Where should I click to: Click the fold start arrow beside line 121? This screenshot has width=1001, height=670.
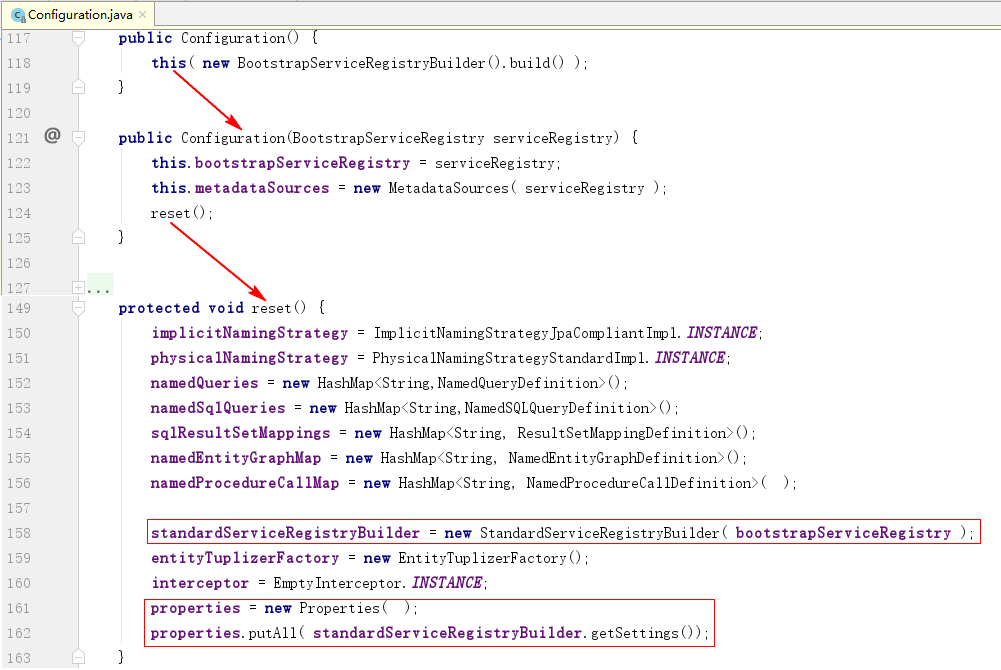click(x=78, y=137)
